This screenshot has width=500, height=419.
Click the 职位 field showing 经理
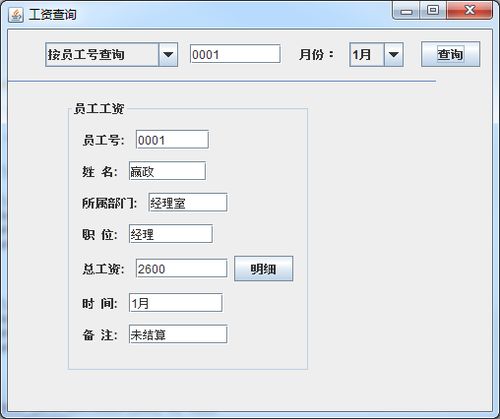tap(171, 234)
